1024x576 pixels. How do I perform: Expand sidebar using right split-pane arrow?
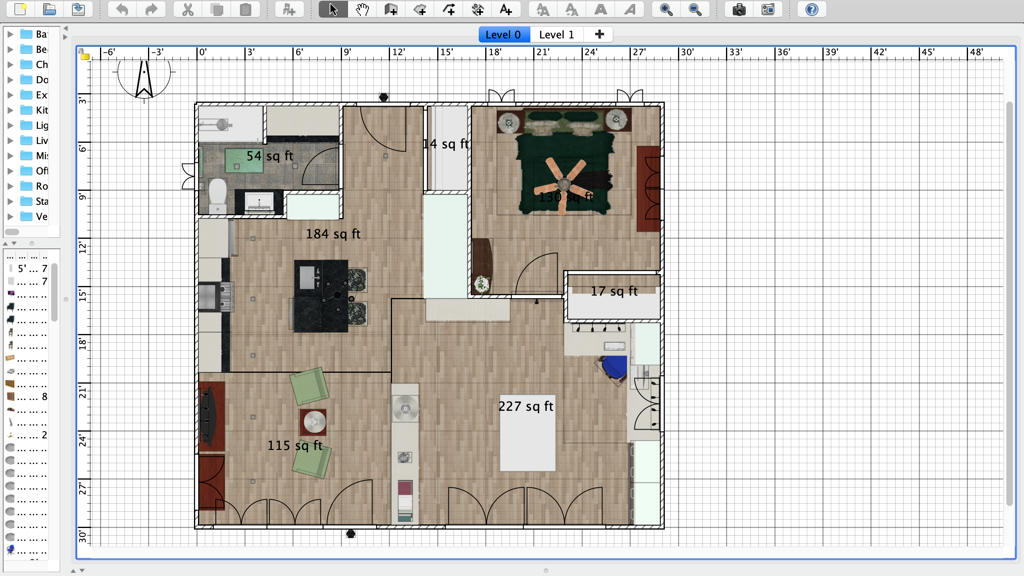click(x=65, y=37)
